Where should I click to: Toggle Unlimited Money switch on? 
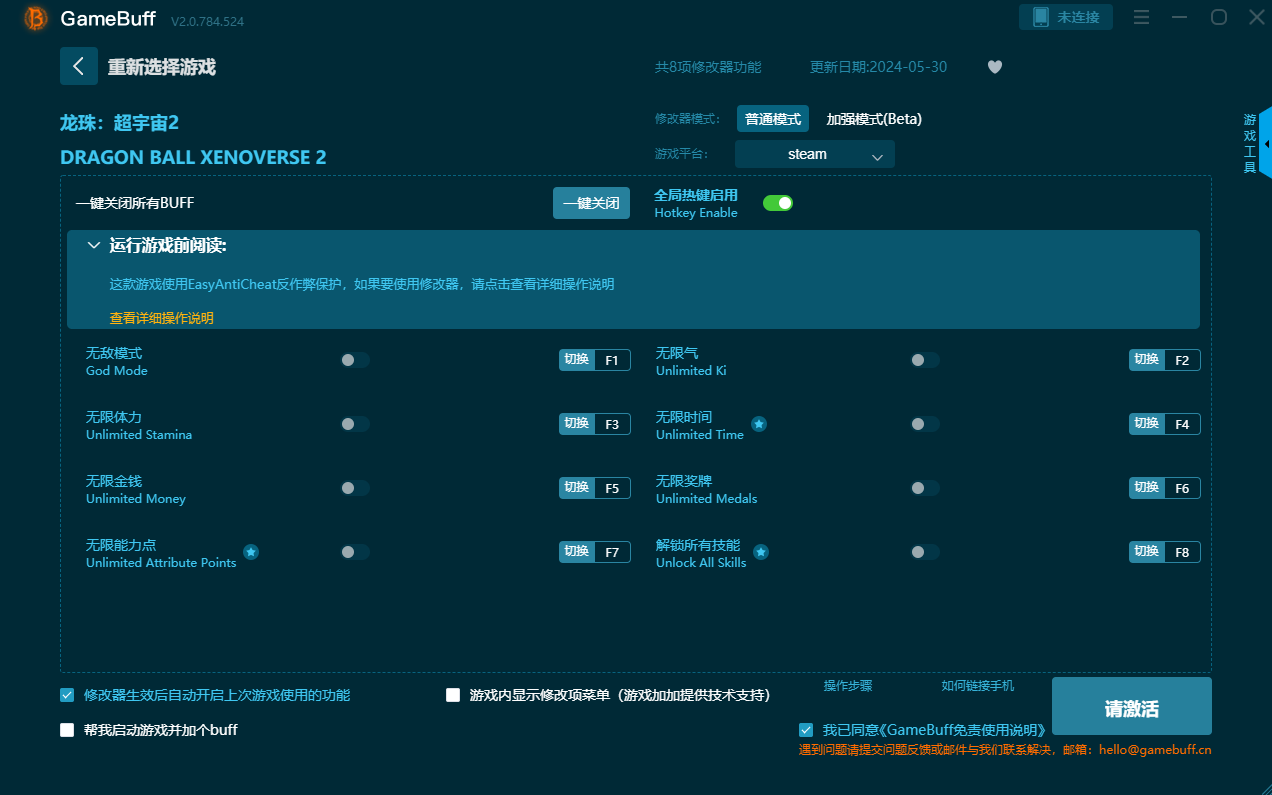coord(354,488)
